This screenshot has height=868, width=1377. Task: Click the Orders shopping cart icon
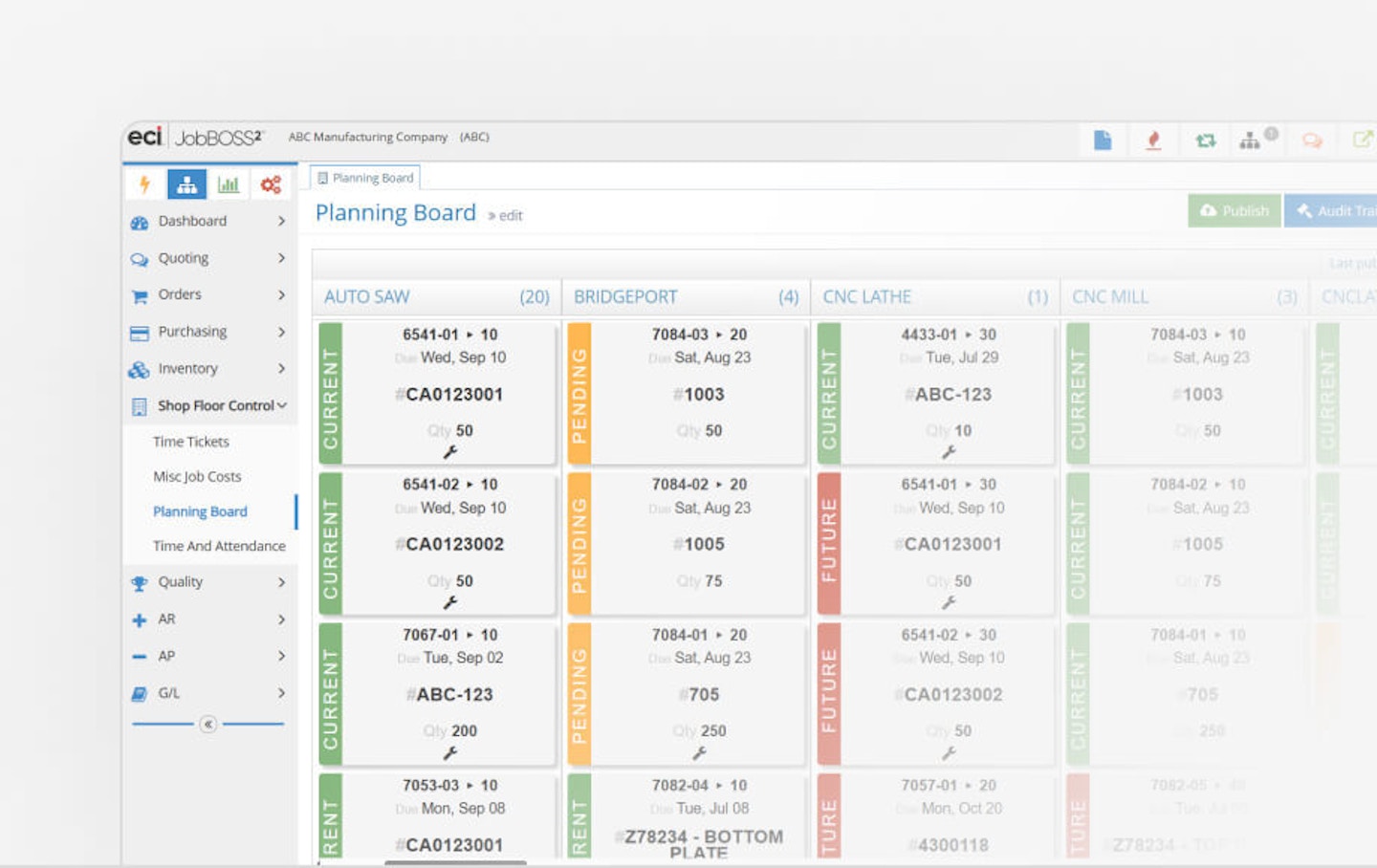pos(140,296)
